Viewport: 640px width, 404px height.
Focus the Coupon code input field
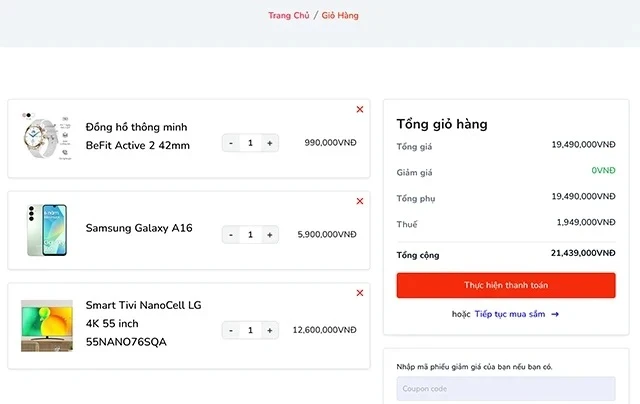click(x=506, y=389)
